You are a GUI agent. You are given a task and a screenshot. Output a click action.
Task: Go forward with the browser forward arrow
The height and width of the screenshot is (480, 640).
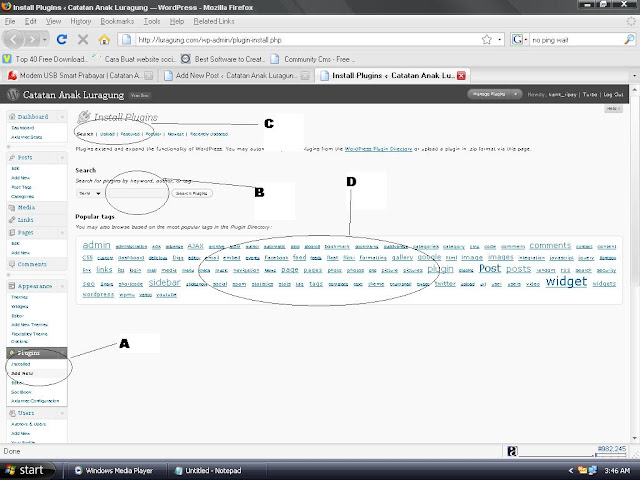(x=32, y=40)
